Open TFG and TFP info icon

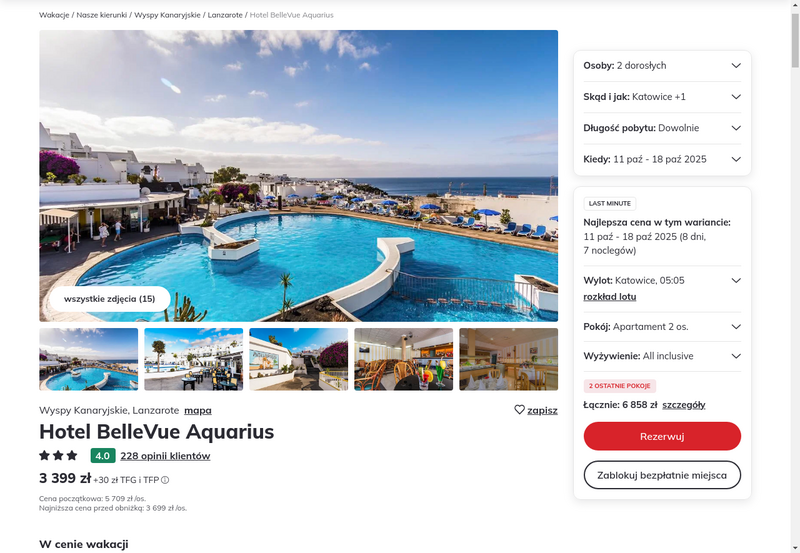pyautogui.click(x=165, y=480)
